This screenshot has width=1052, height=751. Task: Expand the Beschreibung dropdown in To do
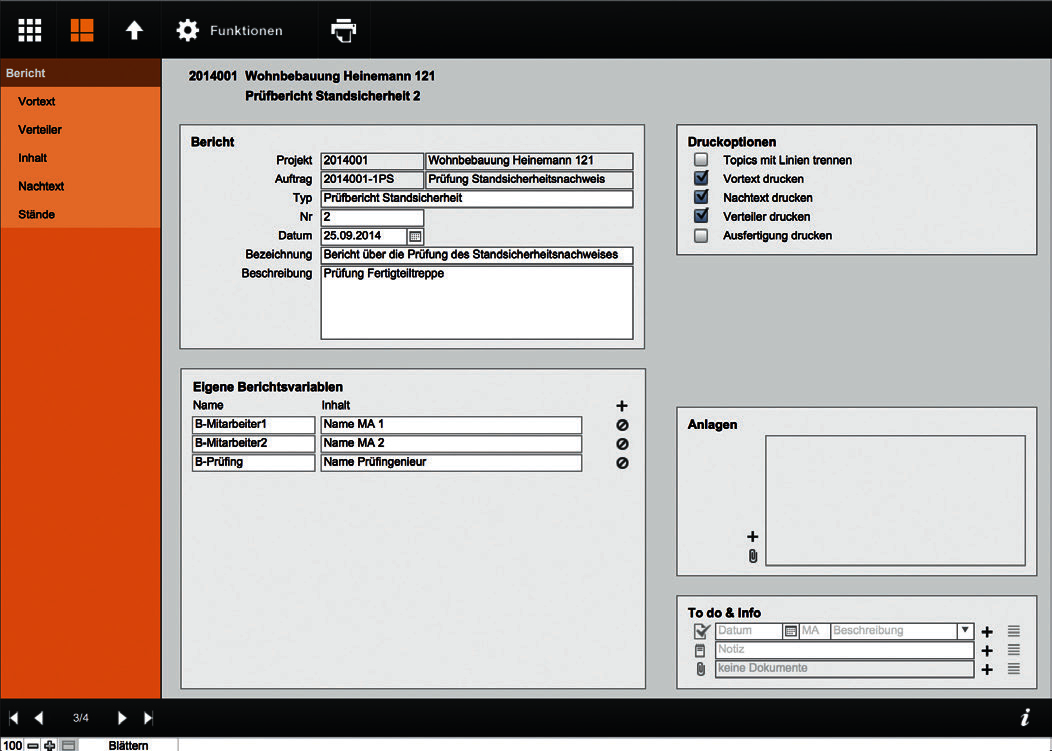tap(965, 631)
